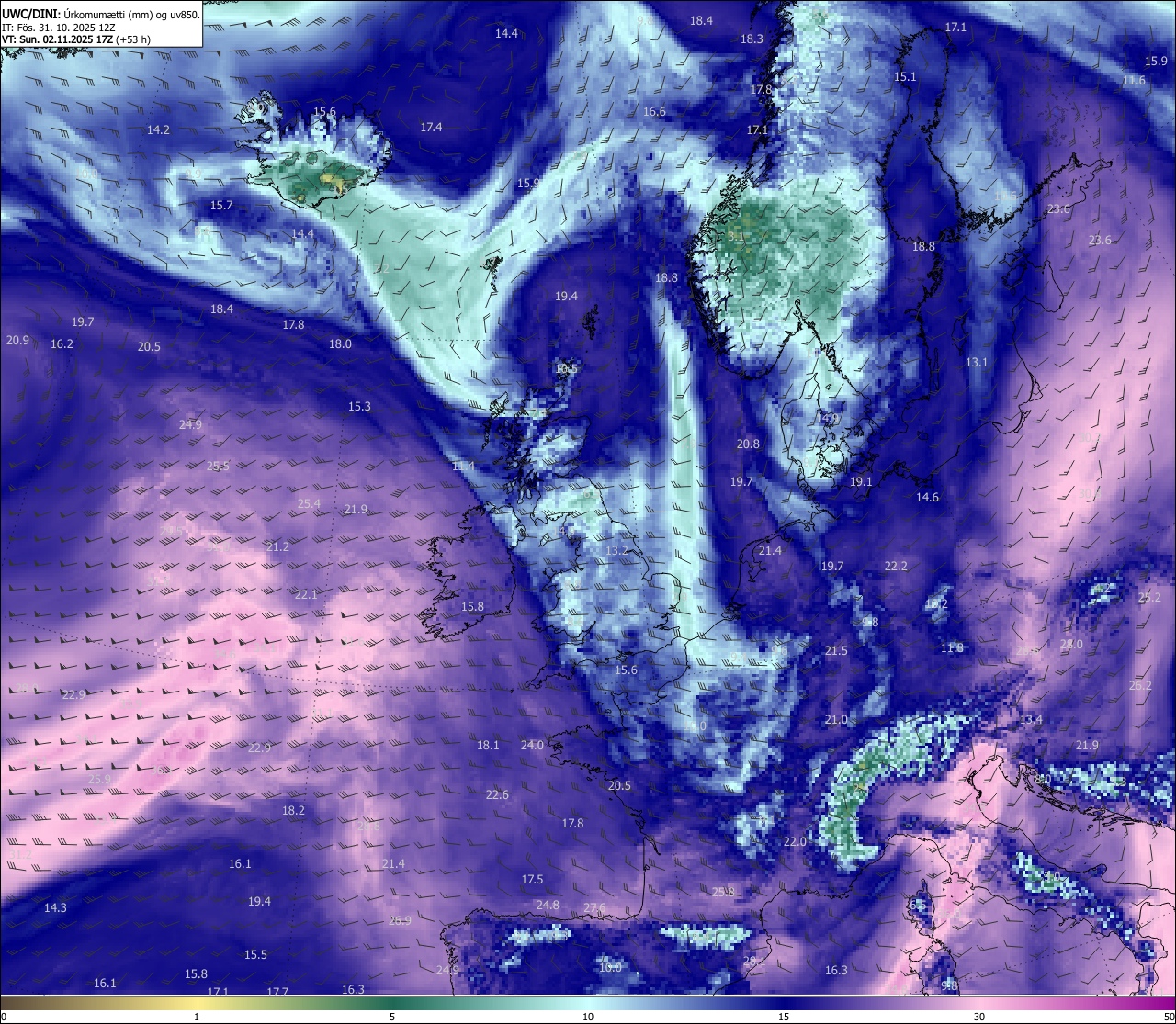Image resolution: width=1176 pixels, height=1024 pixels.
Task: Click the map value '21.5'
Action: (836, 650)
